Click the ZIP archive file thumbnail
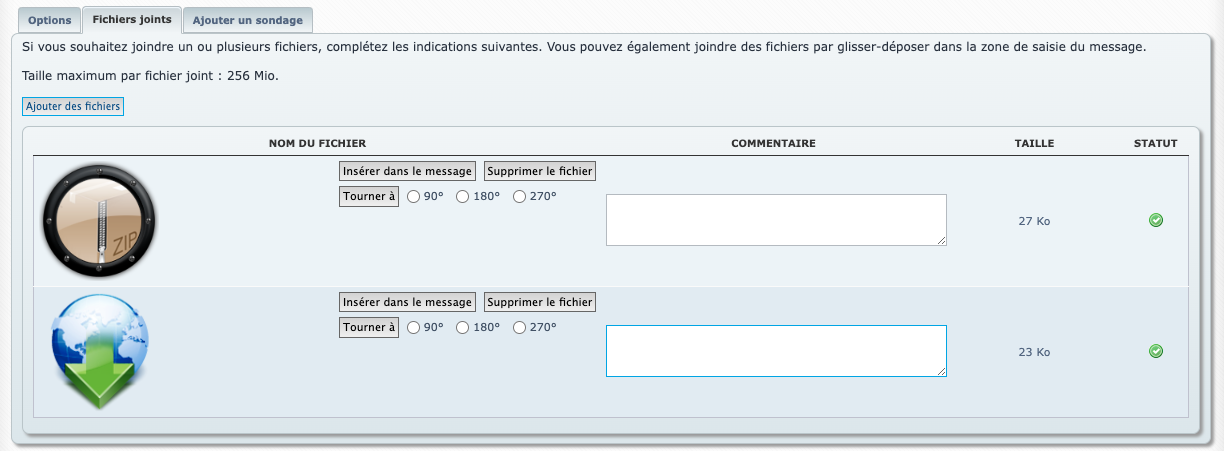The width and height of the screenshot is (1224, 451). click(100, 221)
